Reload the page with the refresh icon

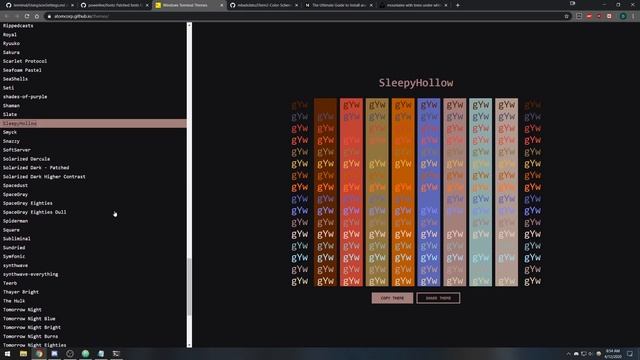tap(27, 16)
